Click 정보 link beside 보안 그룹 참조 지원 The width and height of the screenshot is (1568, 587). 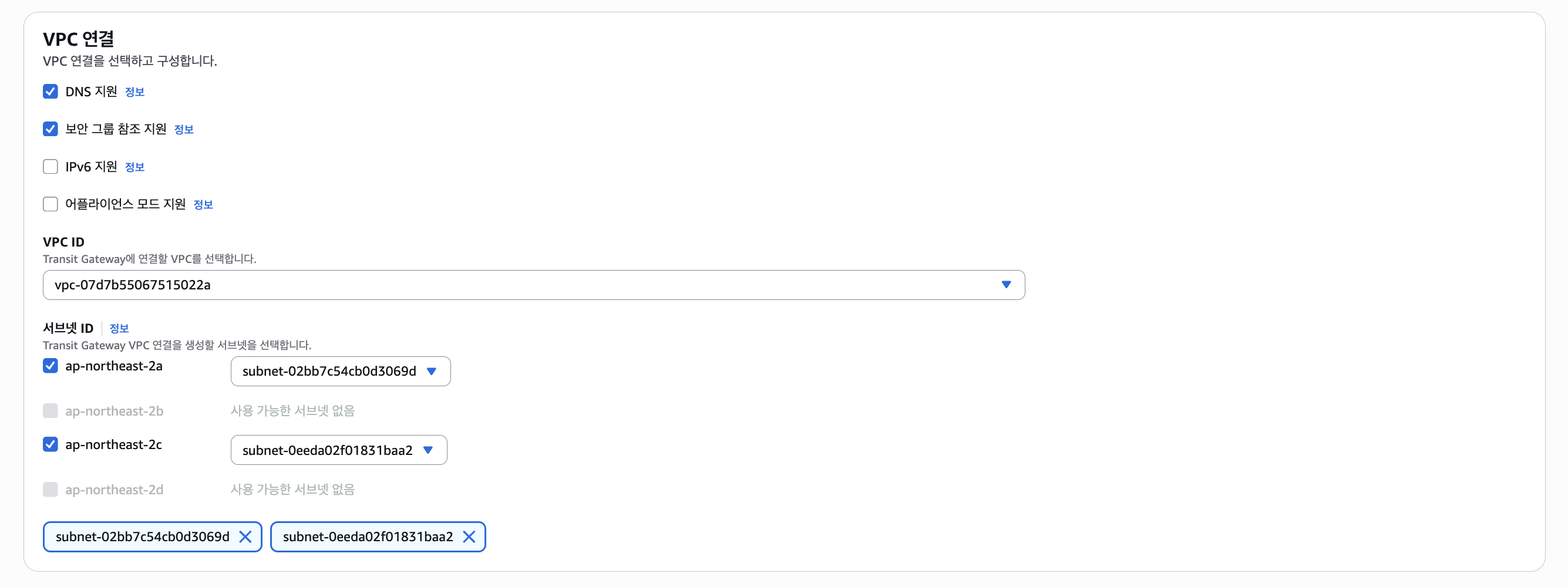coord(184,130)
